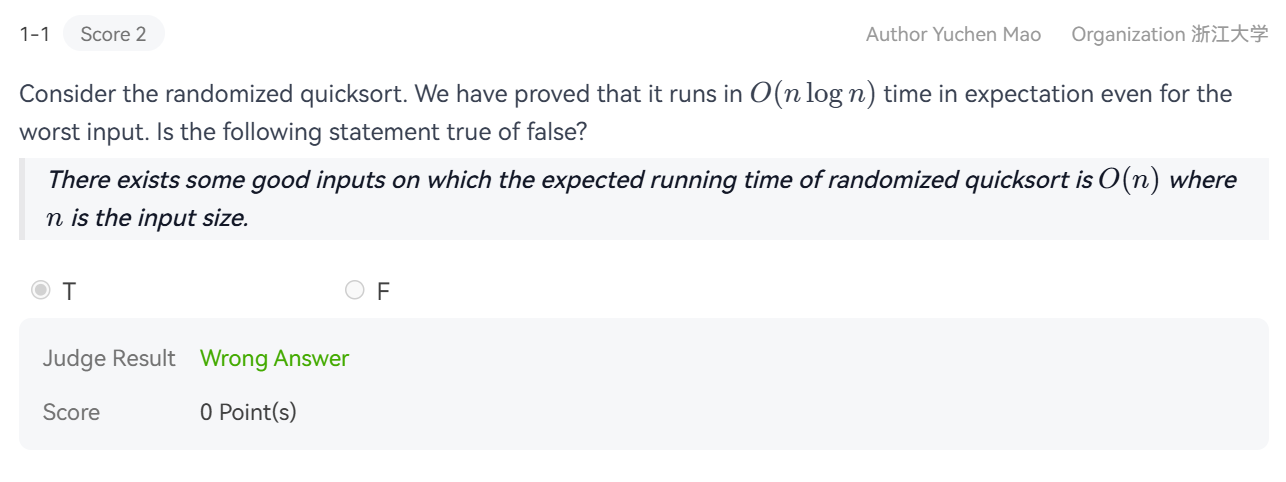Viewport: 1286px width, 482px height.
Task: Click the letter T answer label
Action: coord(69,292)
